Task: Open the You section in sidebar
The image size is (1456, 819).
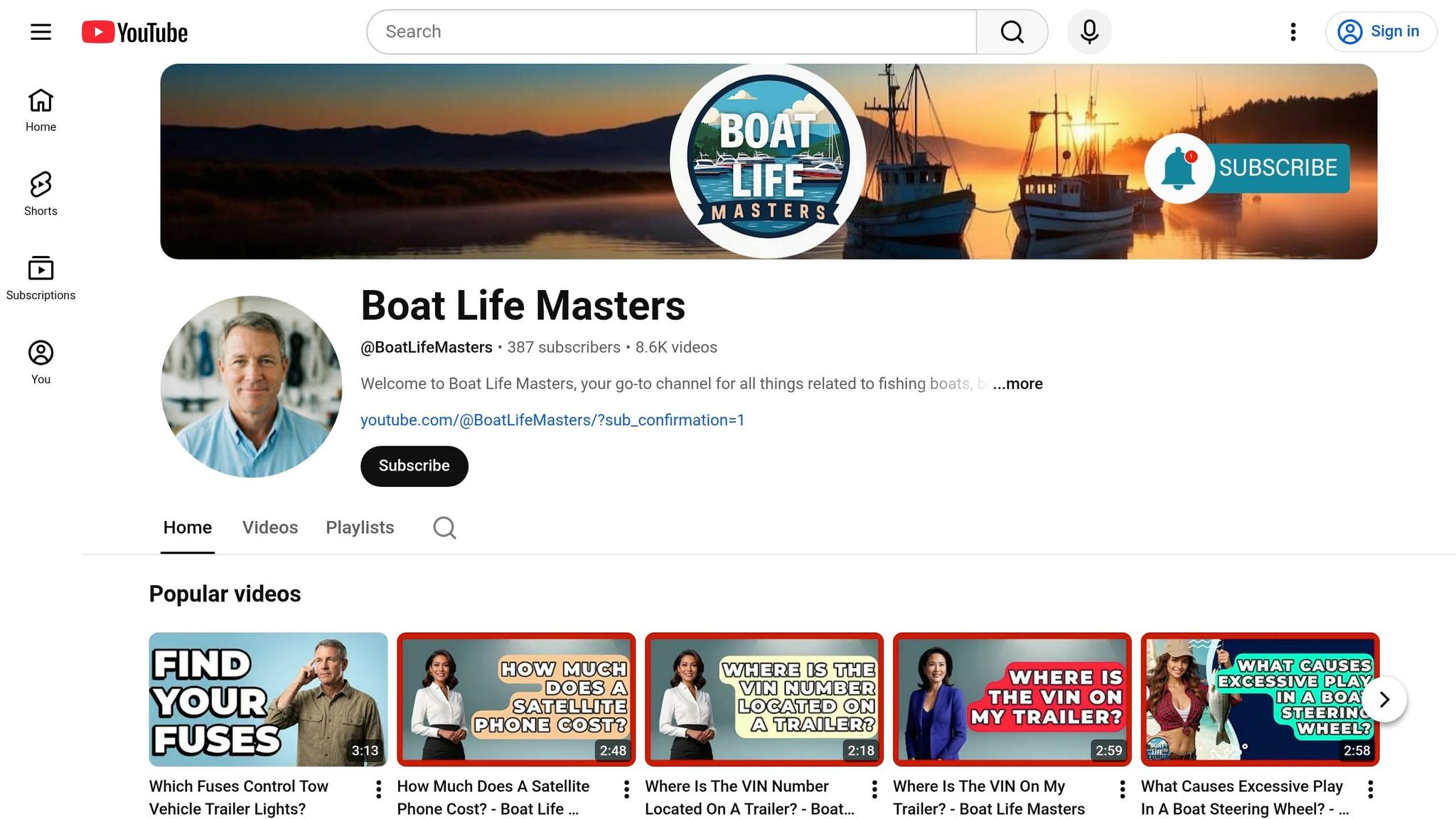Action: 41,363
